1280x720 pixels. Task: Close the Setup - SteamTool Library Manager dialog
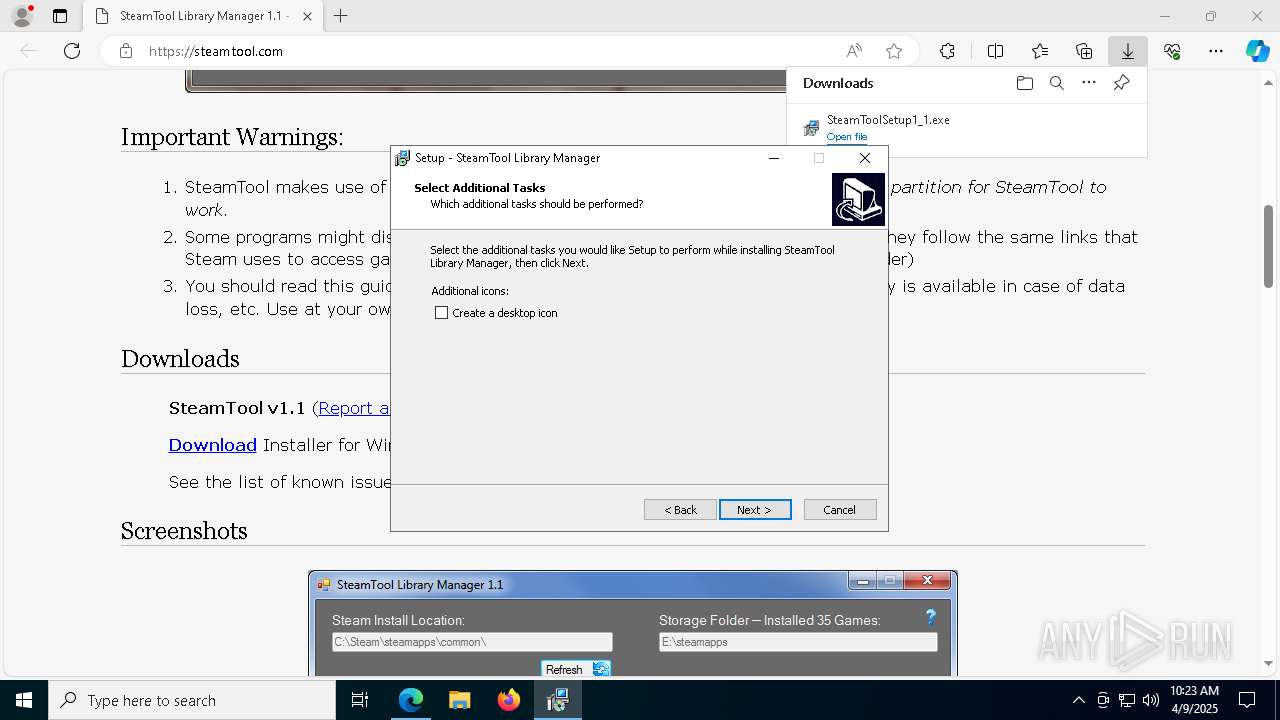pyautogui.click(x=865, y=158)
